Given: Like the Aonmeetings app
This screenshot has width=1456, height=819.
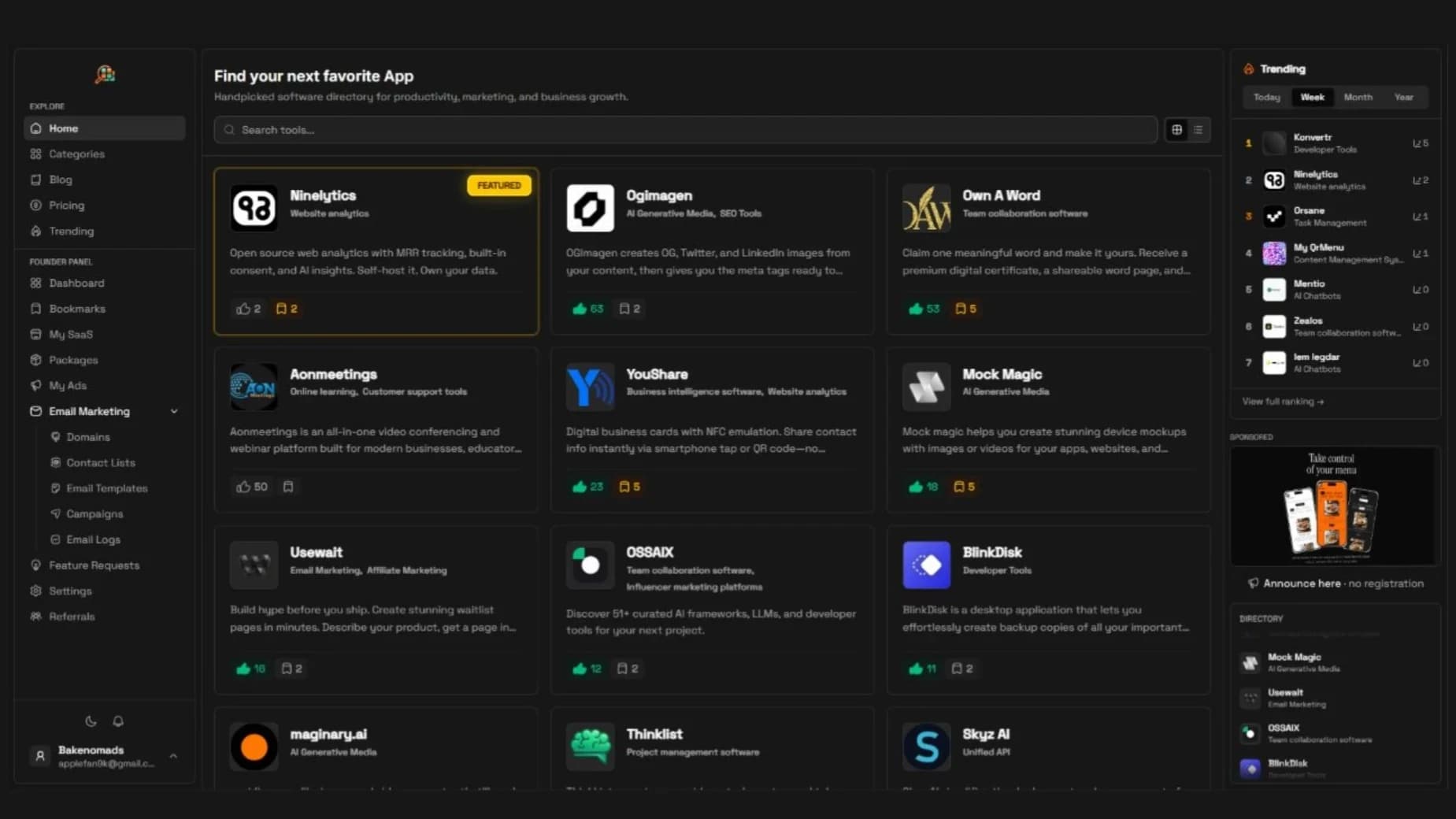Looking at the screenshot, I should click(251, 487).
